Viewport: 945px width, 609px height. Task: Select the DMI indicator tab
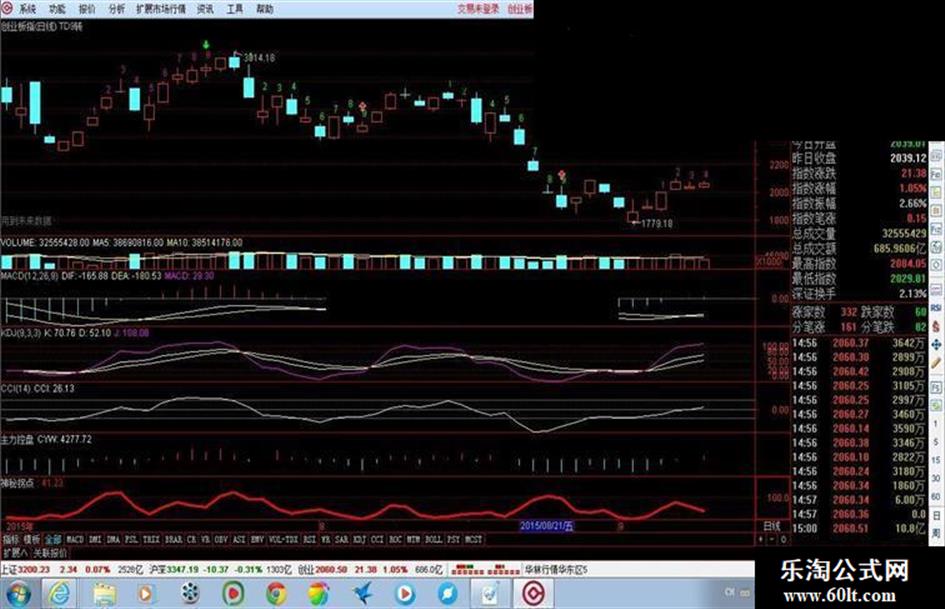(x=95, y=540)
